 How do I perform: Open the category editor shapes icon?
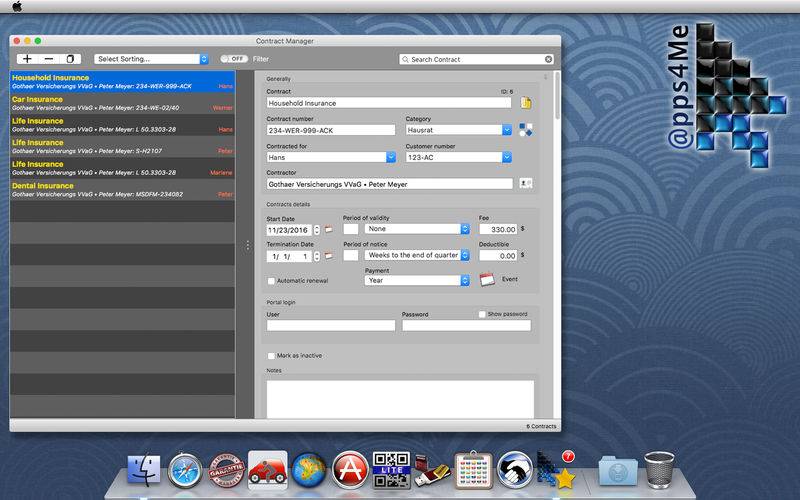click(x=526, y=130)
